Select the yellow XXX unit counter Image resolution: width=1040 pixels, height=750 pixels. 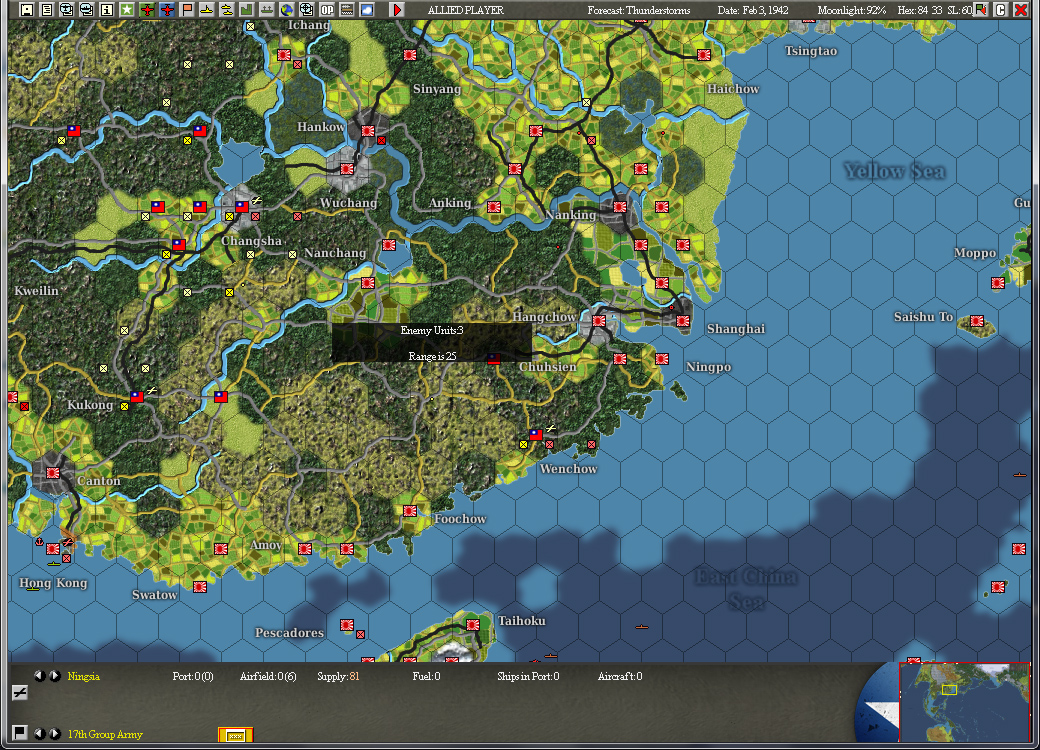coord(235,735)
